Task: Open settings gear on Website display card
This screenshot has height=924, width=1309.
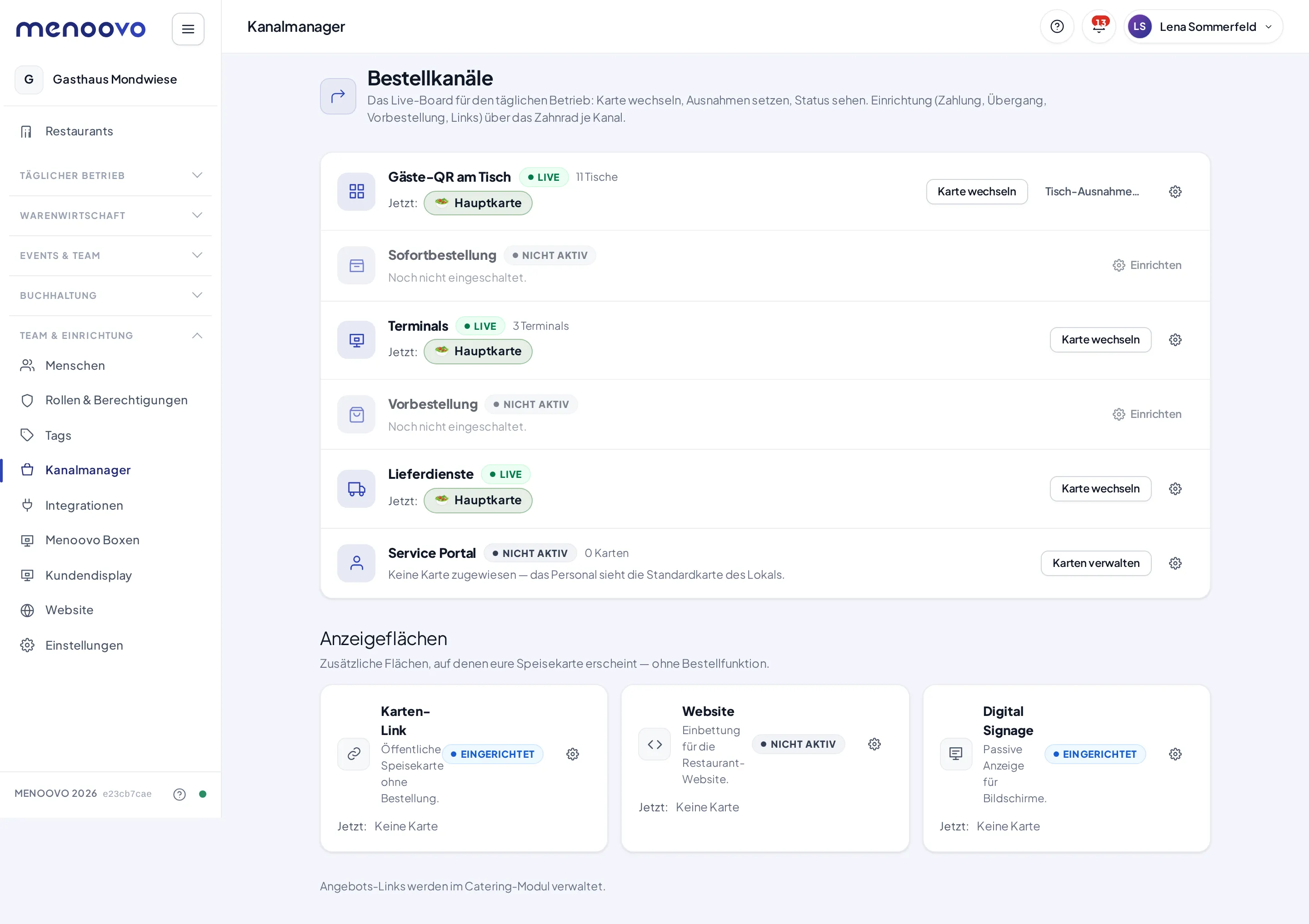Action: tap(874, 744)
